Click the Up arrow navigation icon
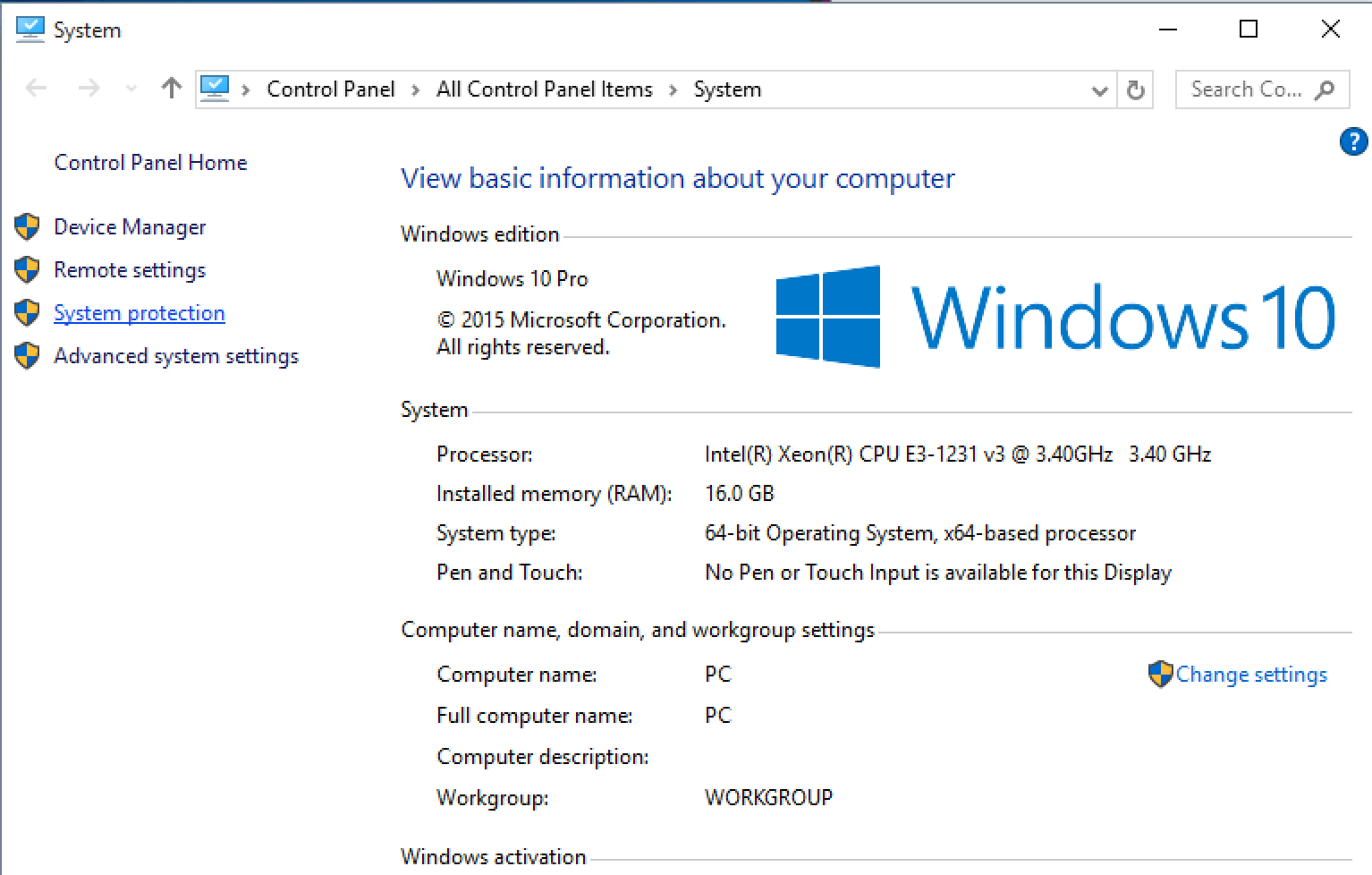This screenshot has height=875, width=1372. (x=171, y=89)
